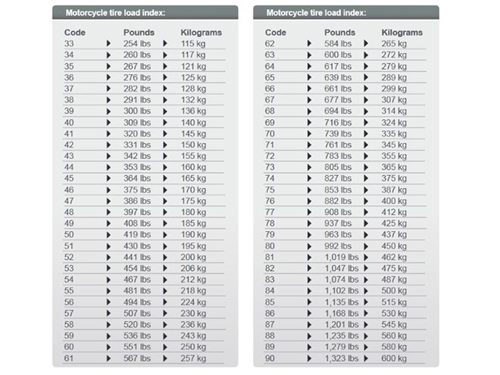Select the 200 kg value
The image size is (500, 375).
[193, 257]
